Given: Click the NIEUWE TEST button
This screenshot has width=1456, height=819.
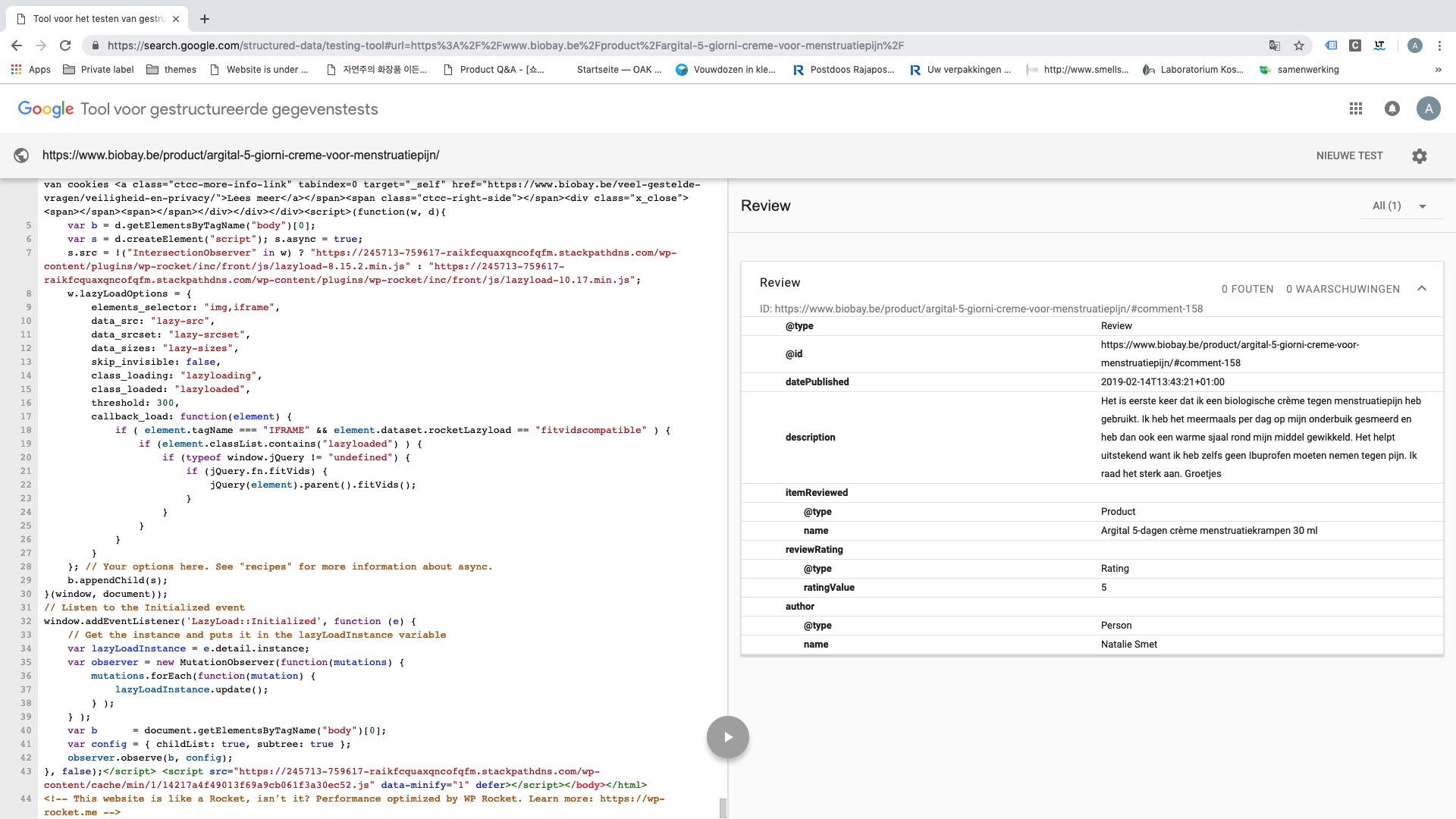Looking at the screenshot, I should coord(1349,155).
